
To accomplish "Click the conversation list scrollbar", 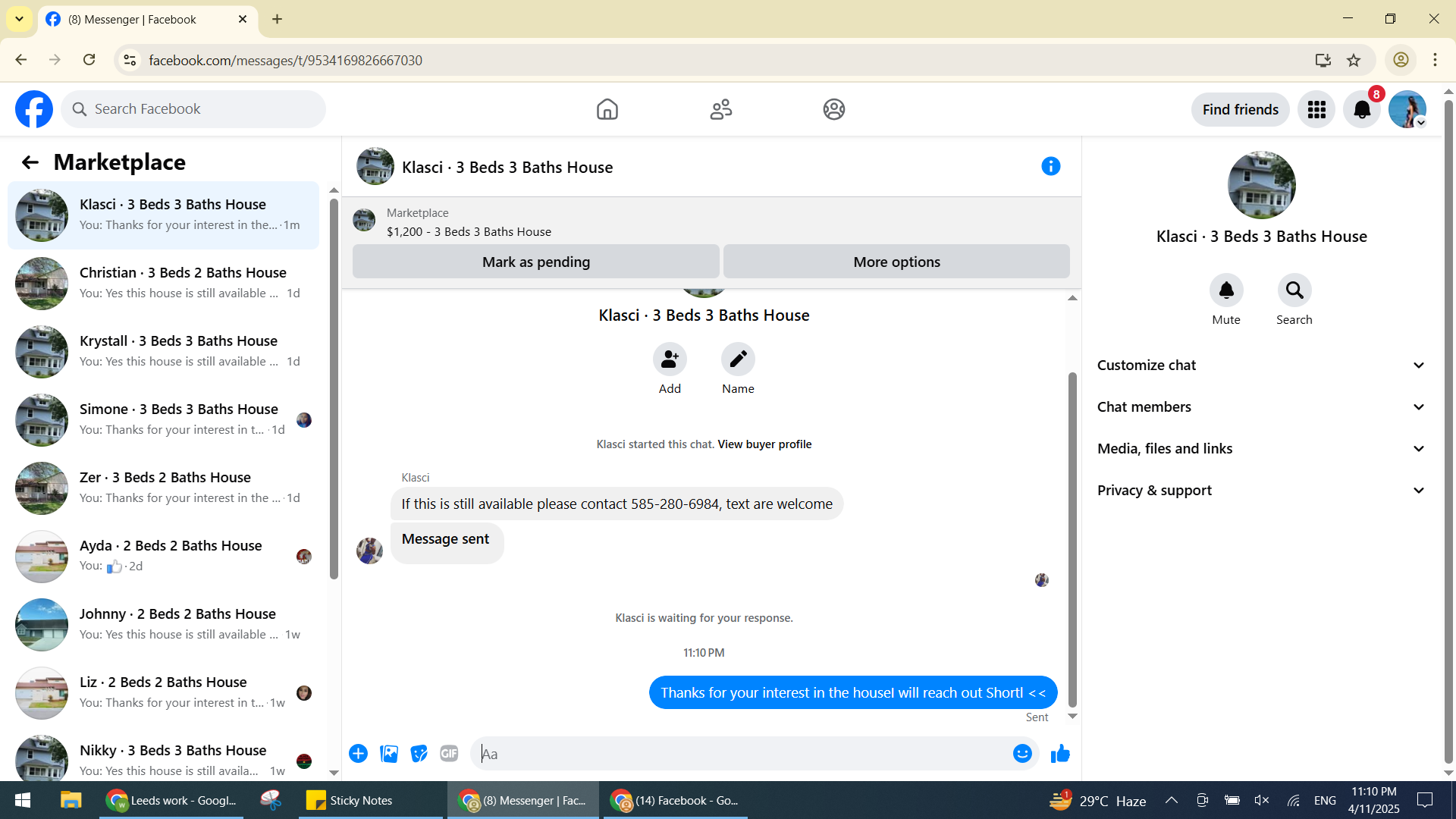I will point(334,388).
